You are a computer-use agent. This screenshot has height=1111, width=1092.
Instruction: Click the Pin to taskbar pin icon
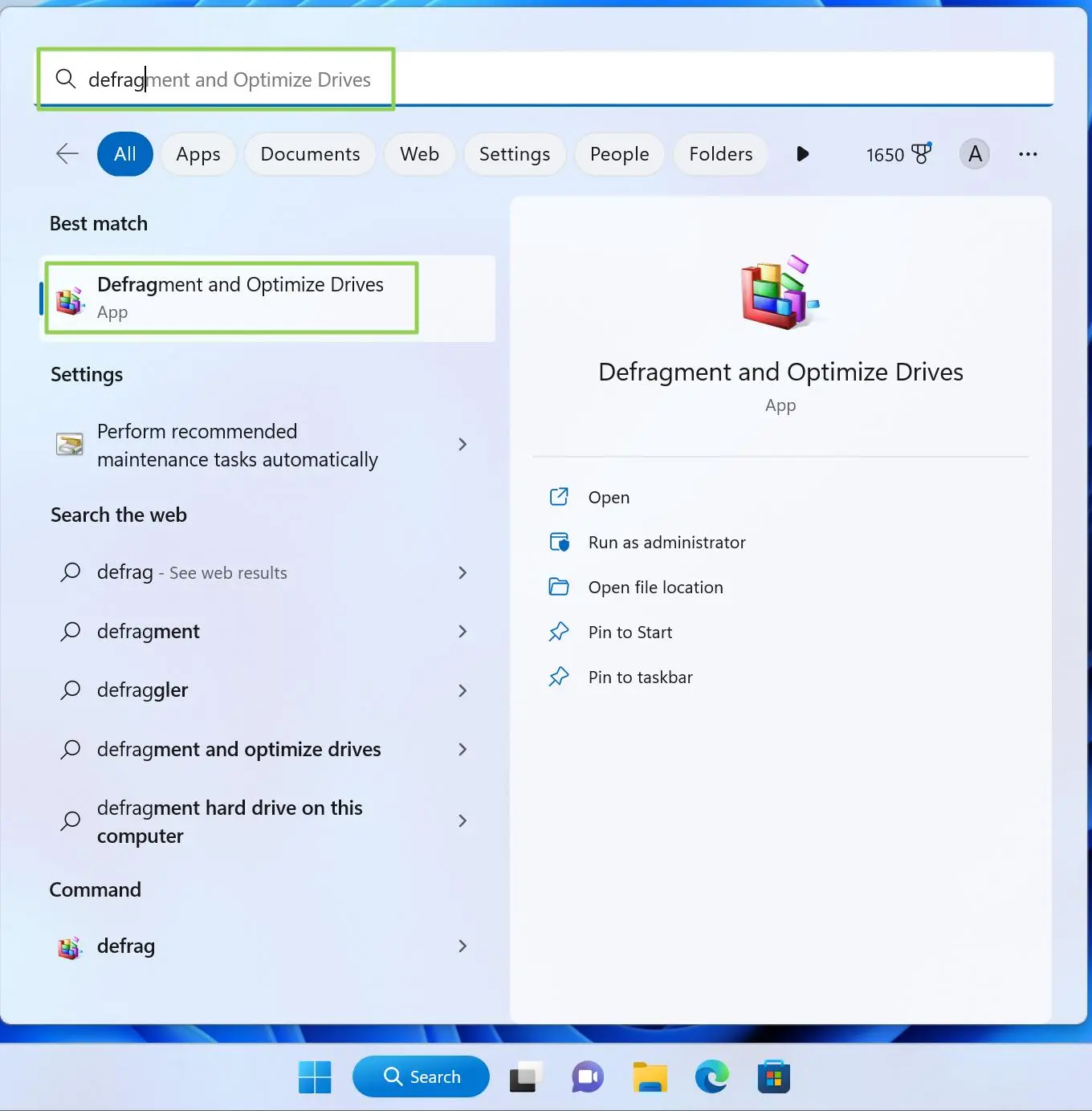pyautogui.click(x=559, y=677)
